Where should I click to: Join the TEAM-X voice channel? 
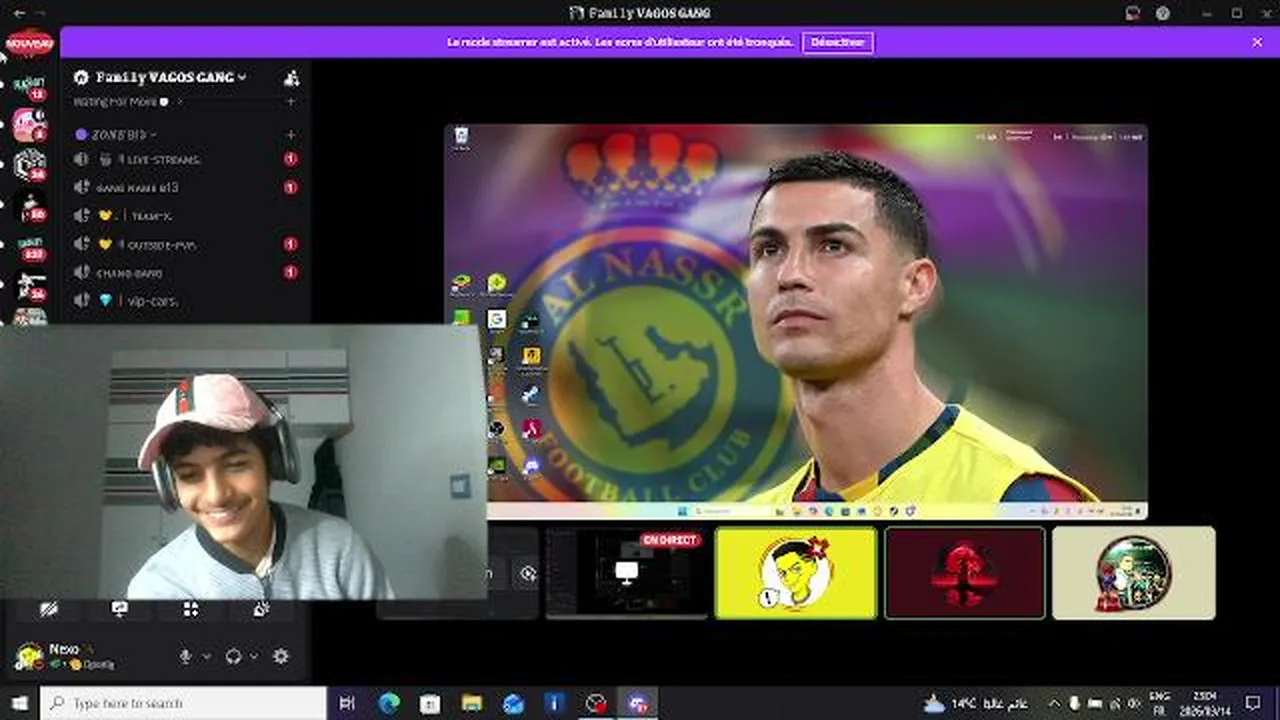[x=185, y=216]
